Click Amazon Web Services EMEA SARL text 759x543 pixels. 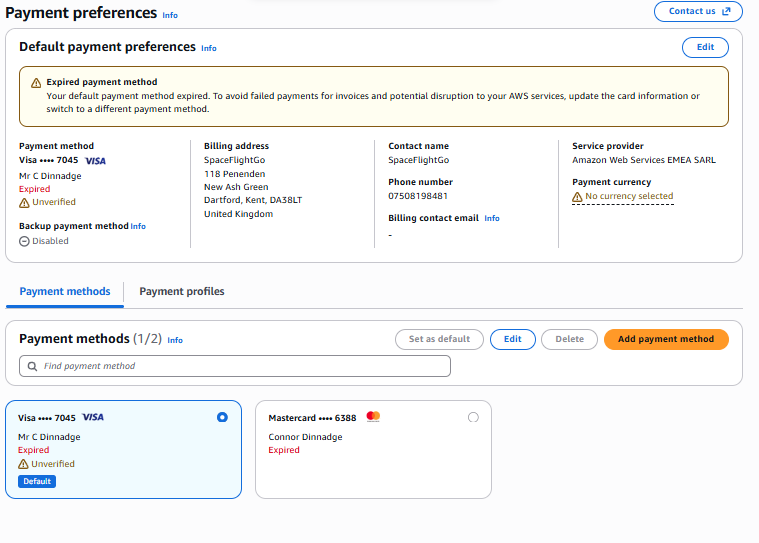tap(644, 160)
